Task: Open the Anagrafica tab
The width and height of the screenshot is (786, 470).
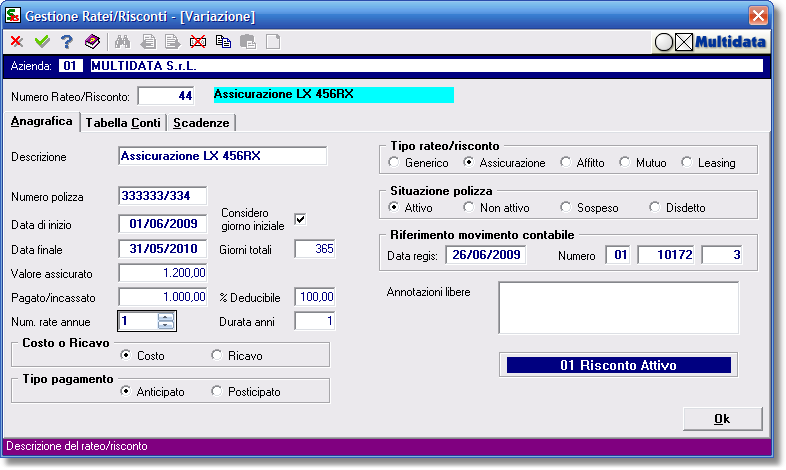Action: (x=42, y=121)
